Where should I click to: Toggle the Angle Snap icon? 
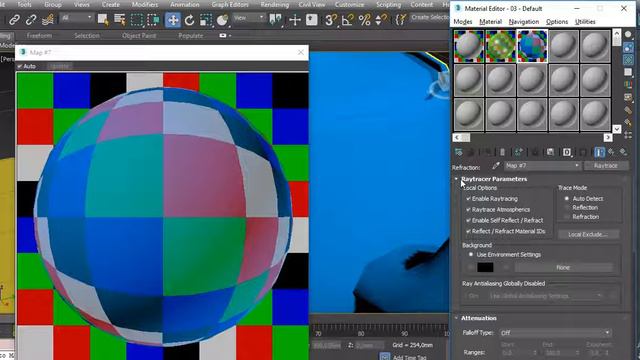click(347, 20)
